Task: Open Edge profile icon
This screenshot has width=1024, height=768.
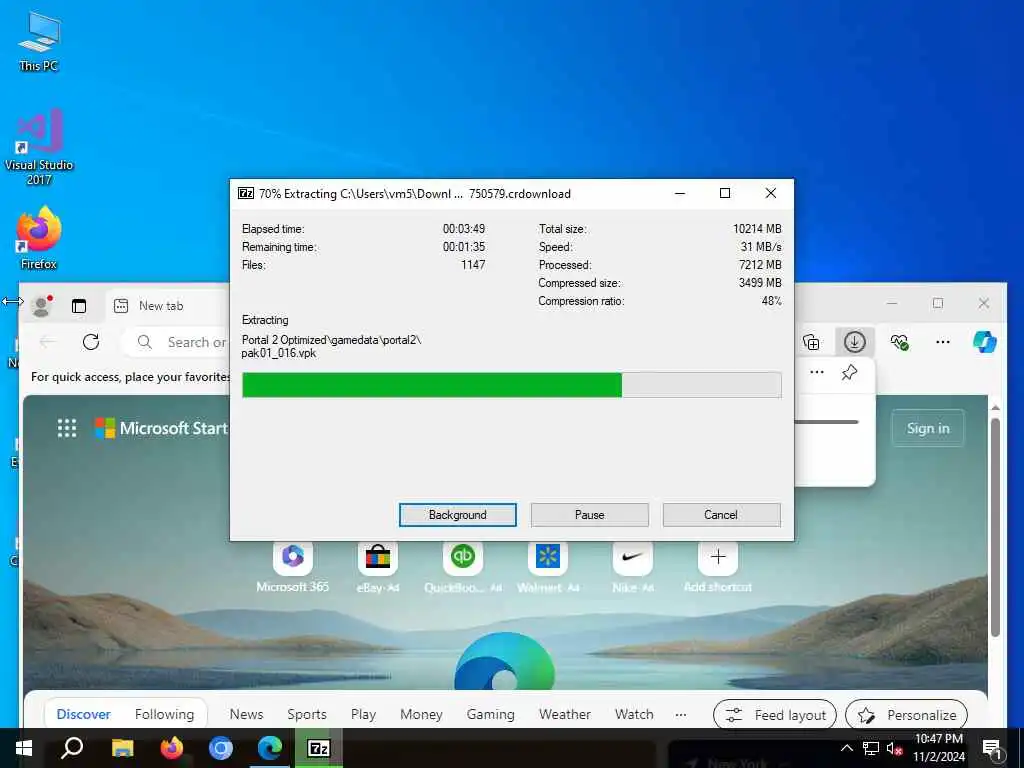Action: [42, 306]
